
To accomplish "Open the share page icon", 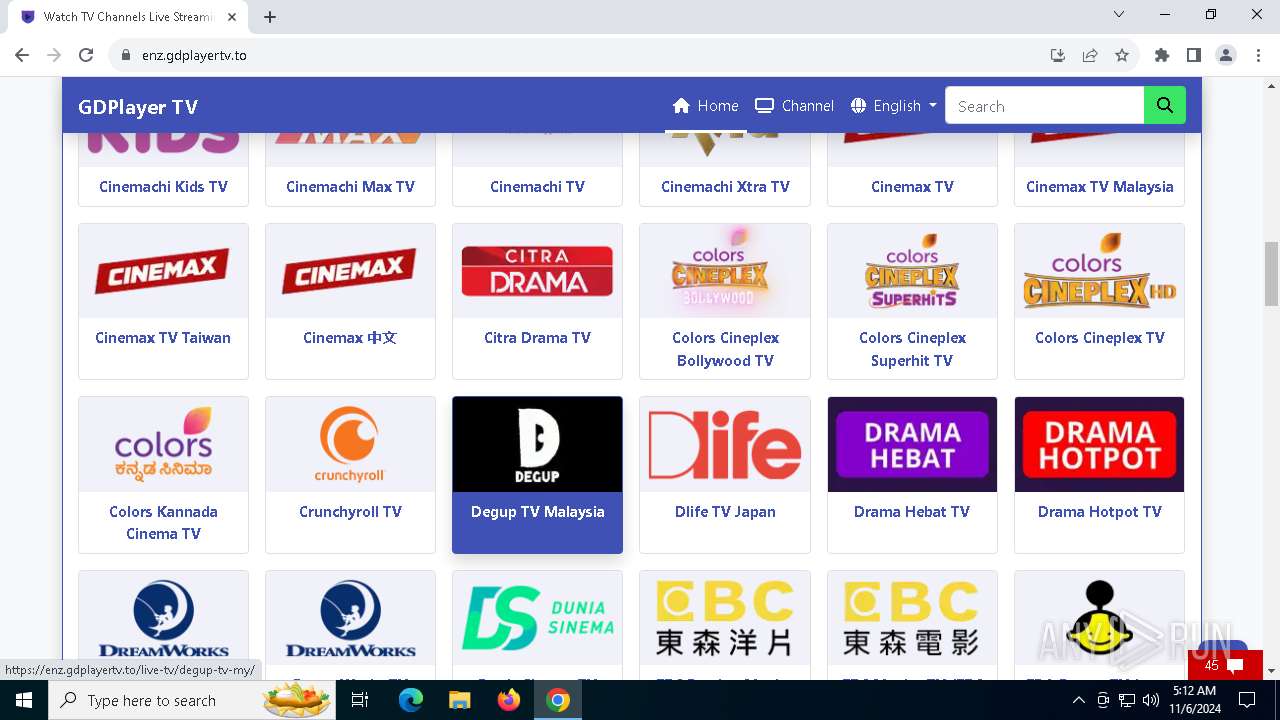I will point(1090,55).
